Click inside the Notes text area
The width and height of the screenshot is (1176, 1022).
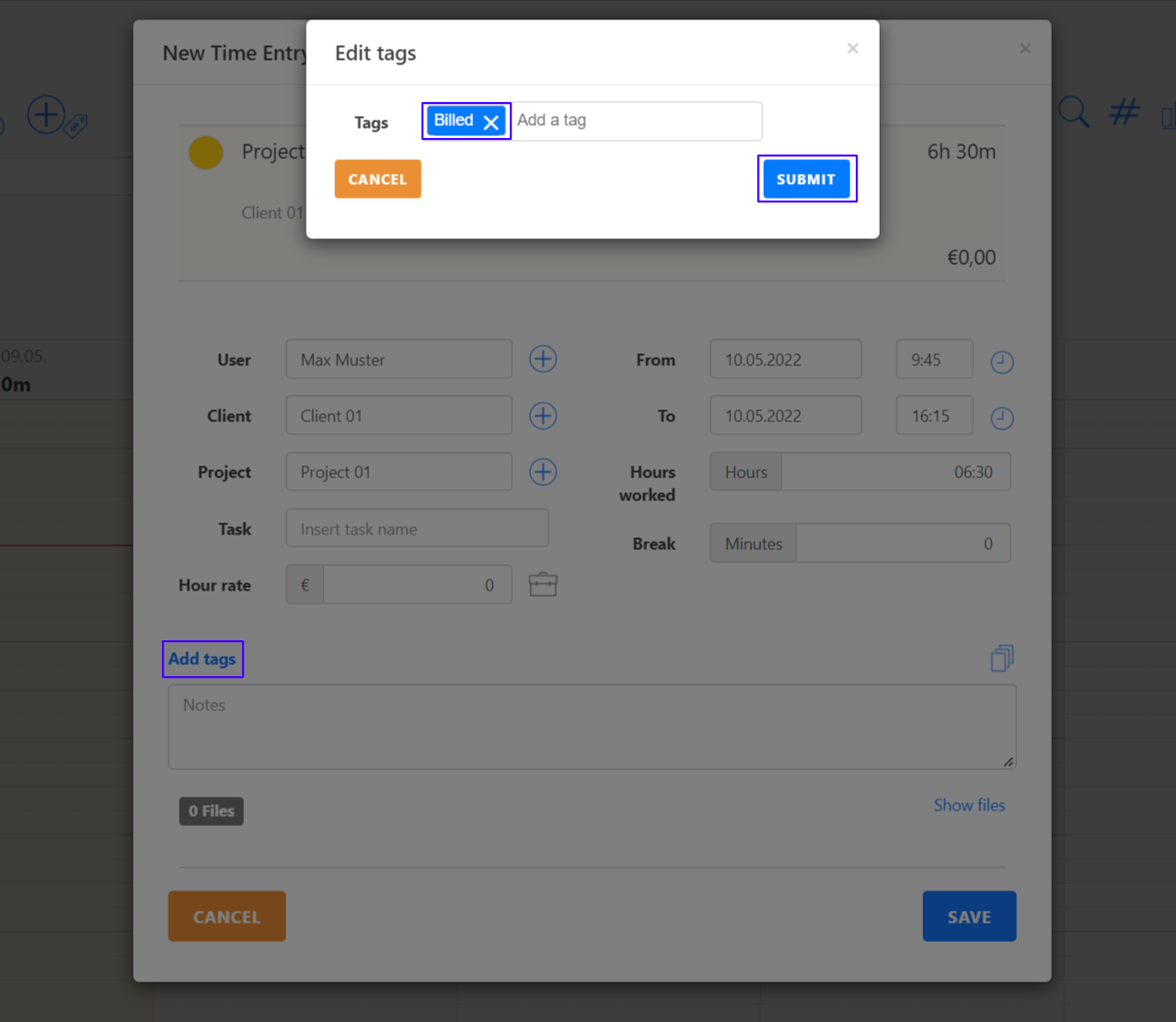tap(593, 727)
